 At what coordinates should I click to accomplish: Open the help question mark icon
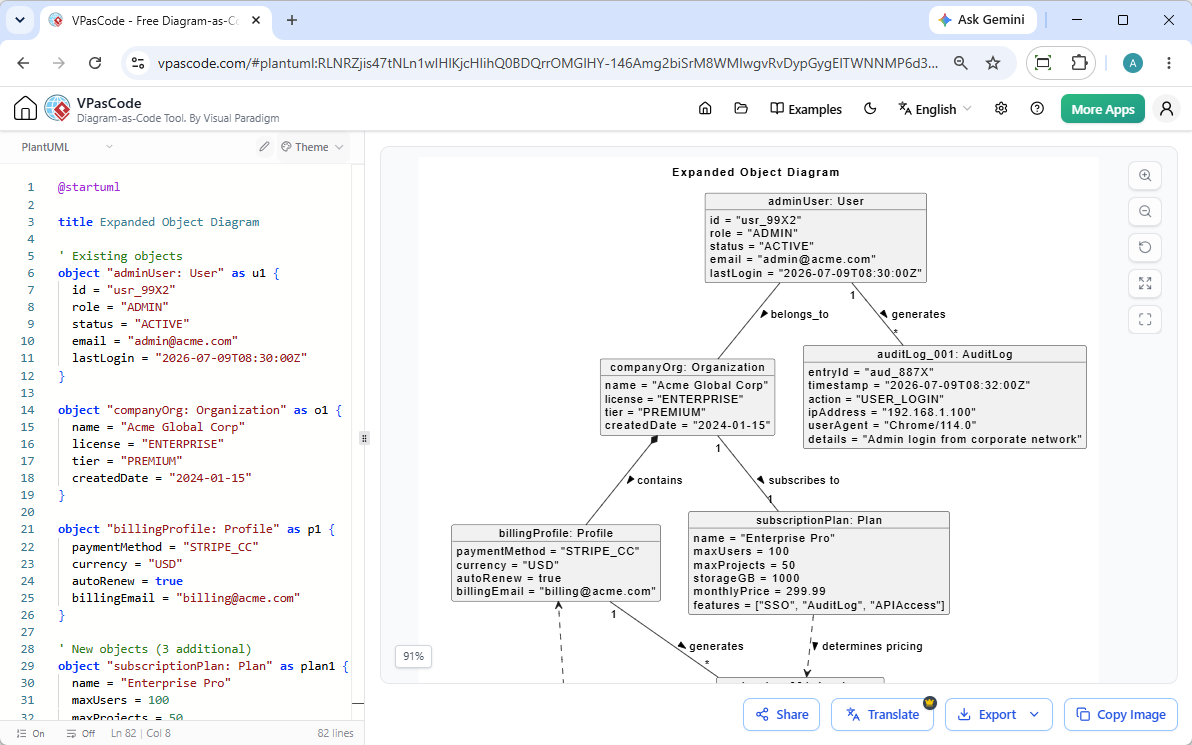[x=1037, y=109]
